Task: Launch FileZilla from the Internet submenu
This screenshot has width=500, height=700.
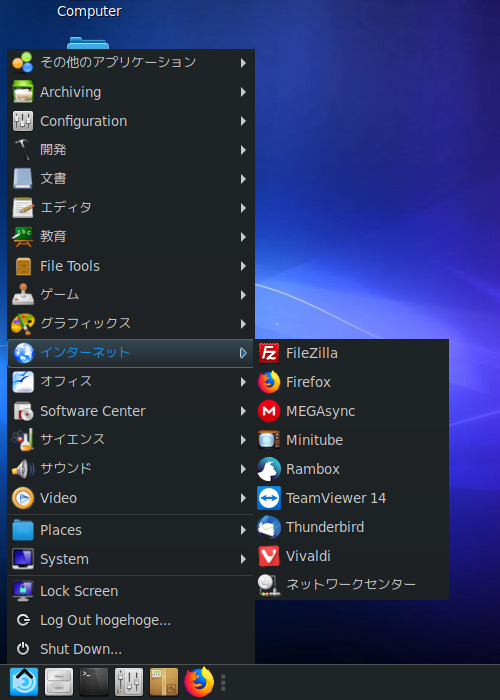Action: [351, 353]
